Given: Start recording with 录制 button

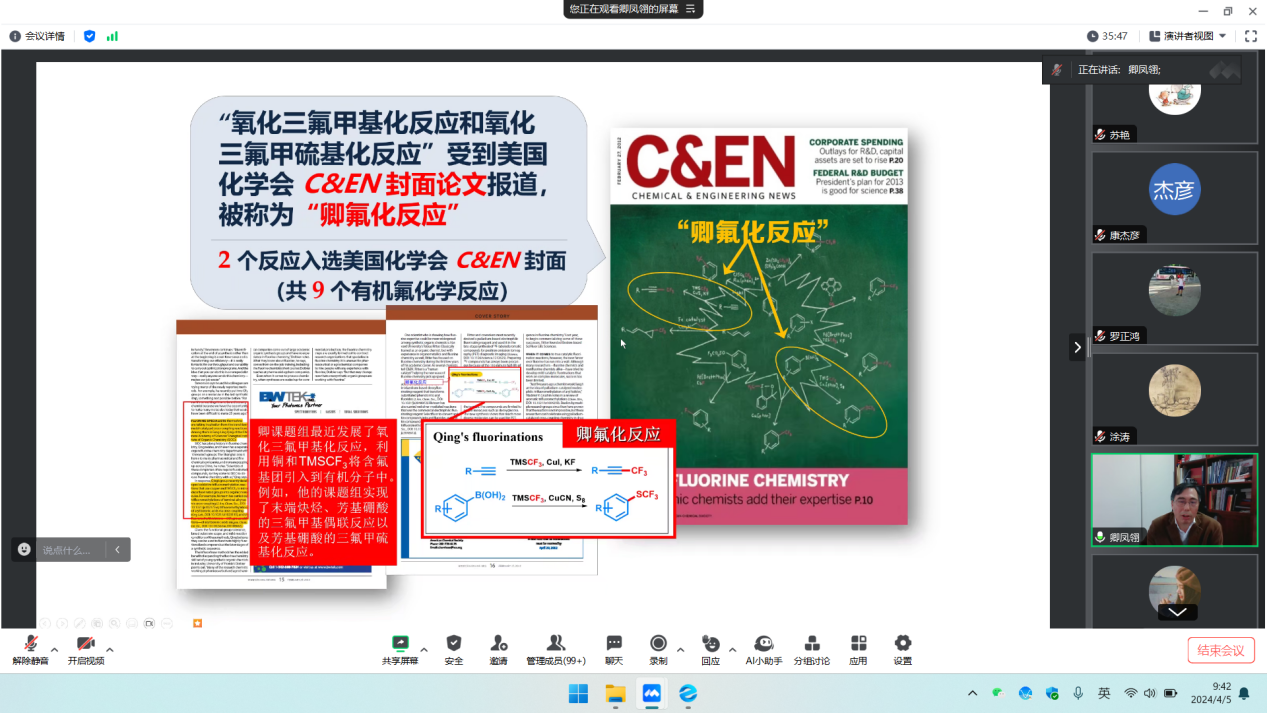Looking at the screenshot, I should 658,648.
